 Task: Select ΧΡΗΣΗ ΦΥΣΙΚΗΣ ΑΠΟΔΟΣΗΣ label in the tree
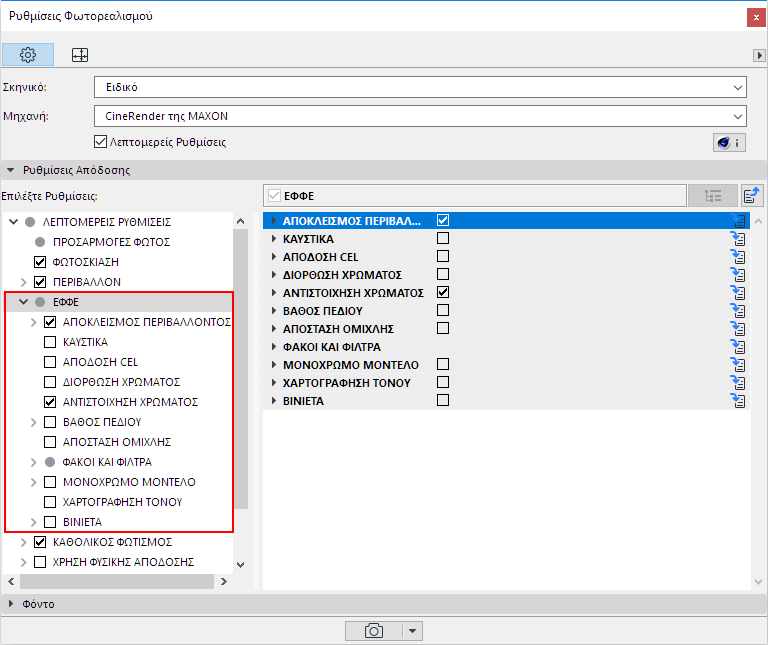123,562
